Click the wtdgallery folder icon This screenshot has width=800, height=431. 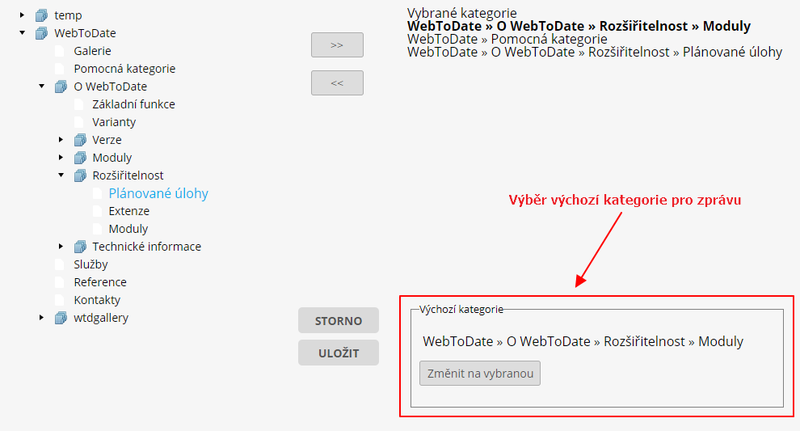[60, 318]
